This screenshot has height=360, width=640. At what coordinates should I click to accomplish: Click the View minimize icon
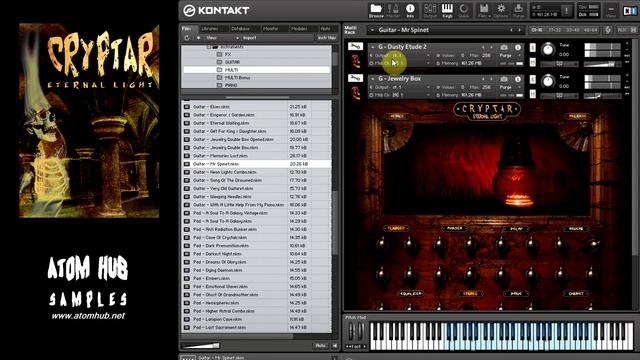[611, 10]
